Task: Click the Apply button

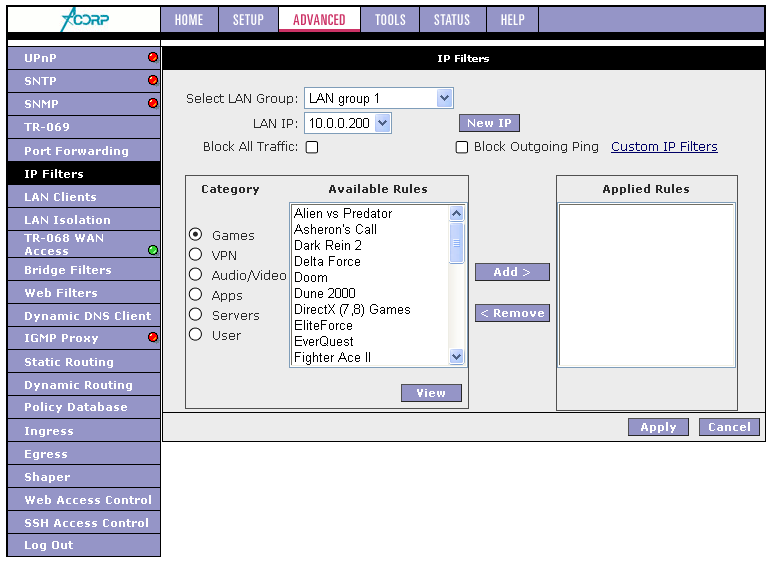Action: pos(658,427)
